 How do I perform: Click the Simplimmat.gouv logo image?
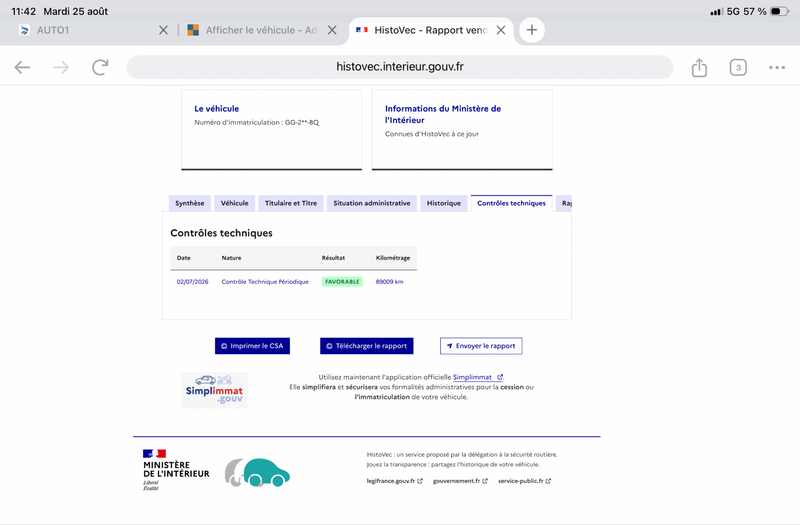point(214,390)
